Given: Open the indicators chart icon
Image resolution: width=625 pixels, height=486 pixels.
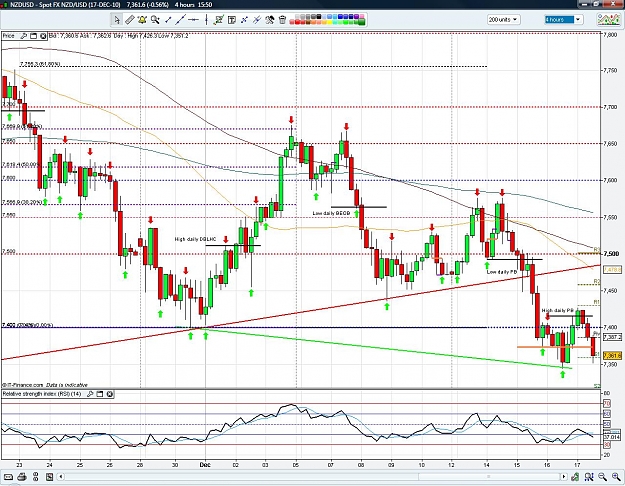Looking at the screenshot, I should coord(608,19).
